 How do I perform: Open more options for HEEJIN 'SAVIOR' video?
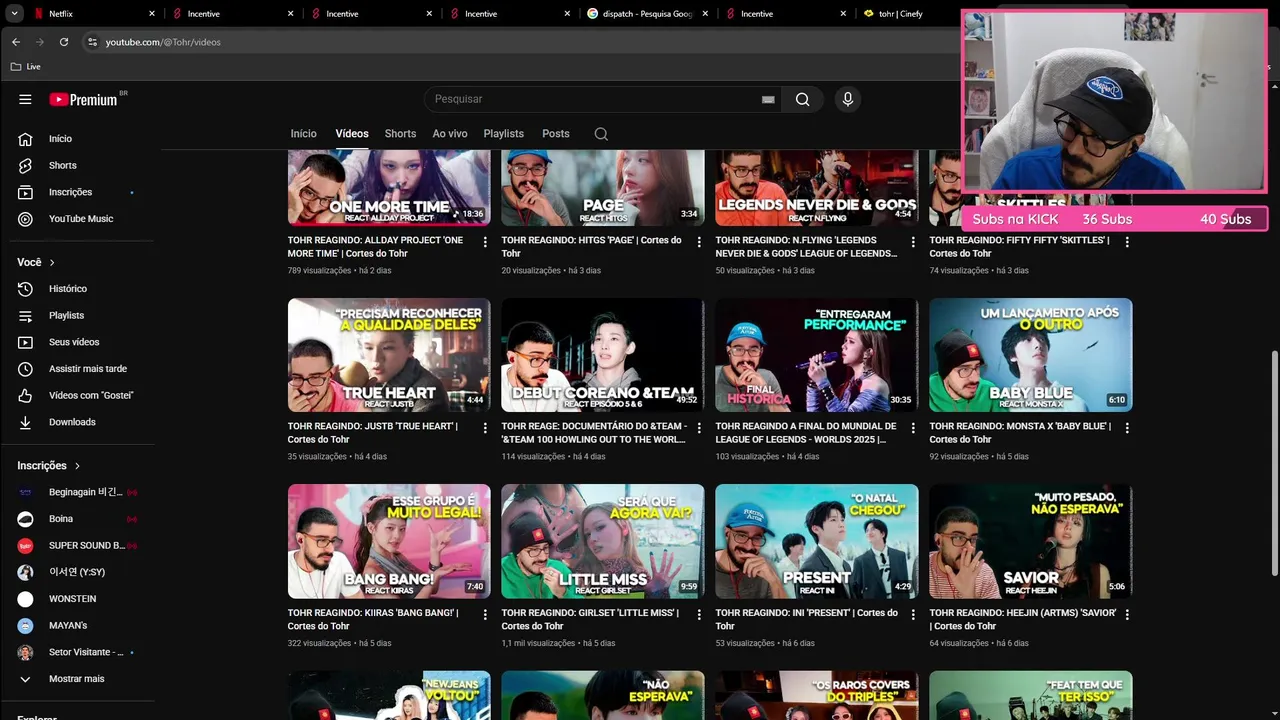(1127, 615)
